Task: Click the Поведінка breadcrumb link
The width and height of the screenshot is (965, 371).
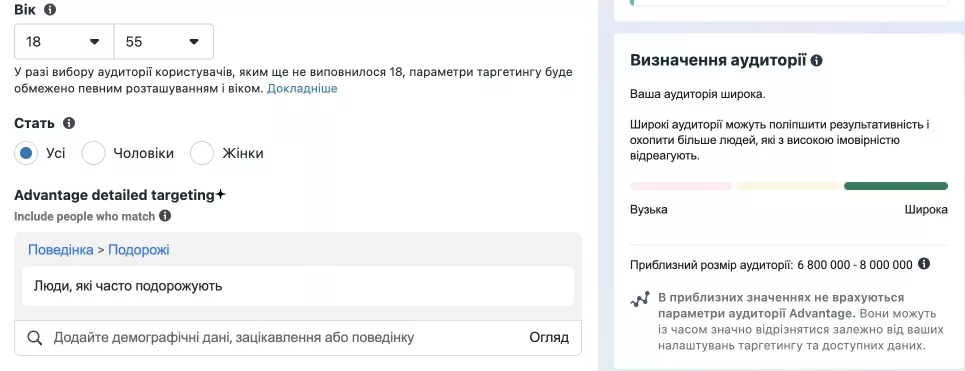Action: coord(60,250)
